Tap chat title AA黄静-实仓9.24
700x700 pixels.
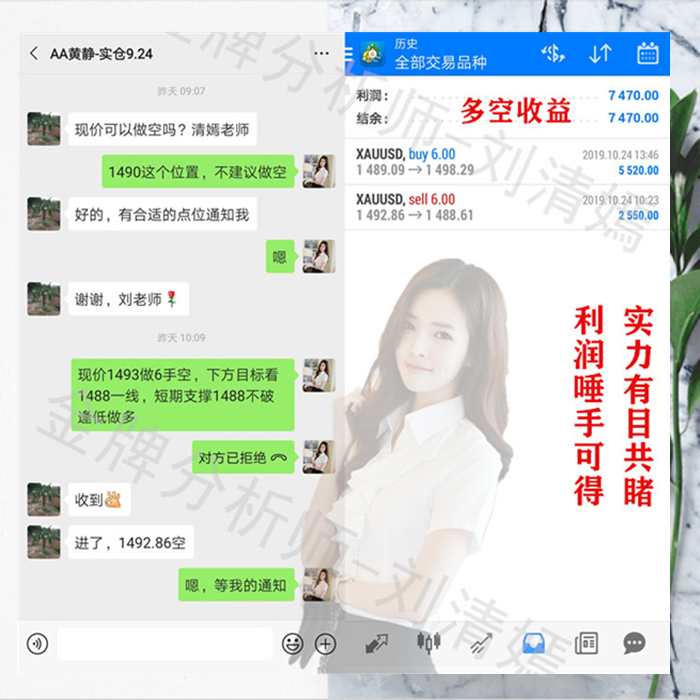point(101,54)
